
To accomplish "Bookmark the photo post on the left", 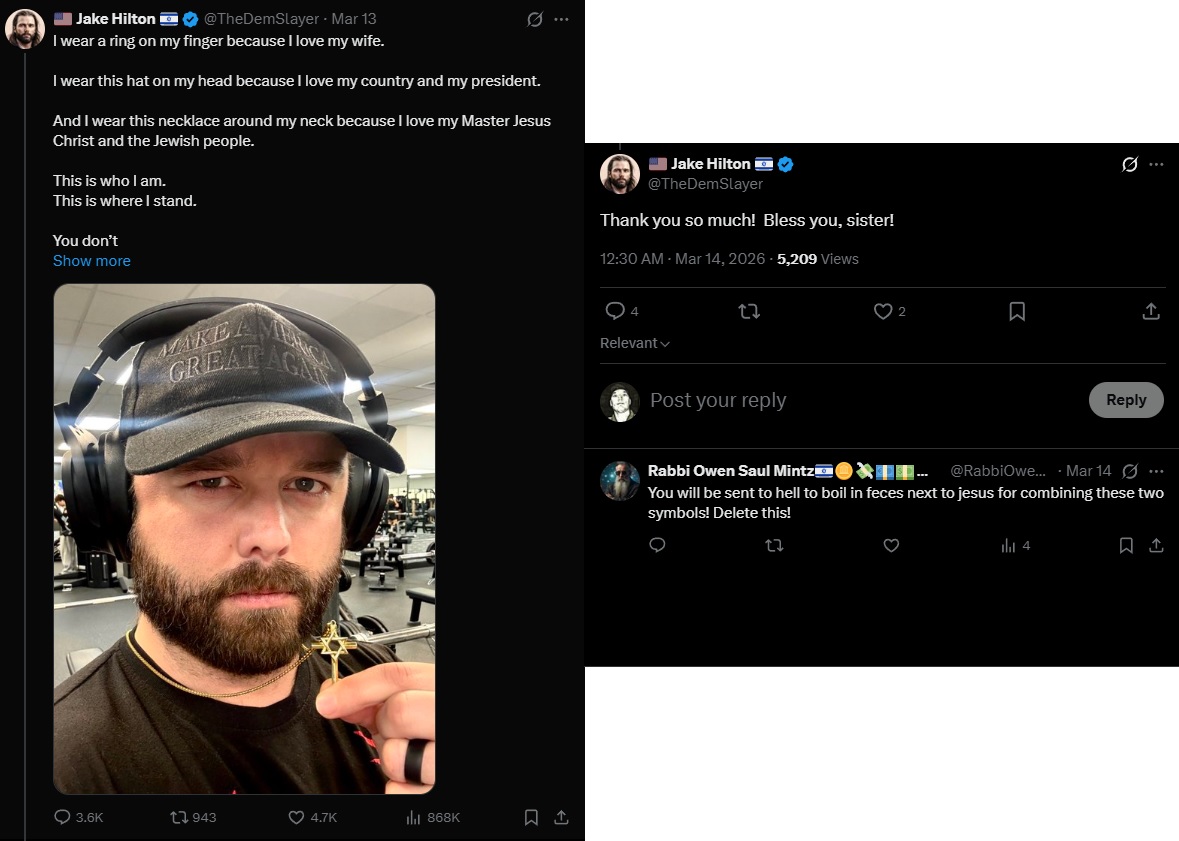I will 532,817.
